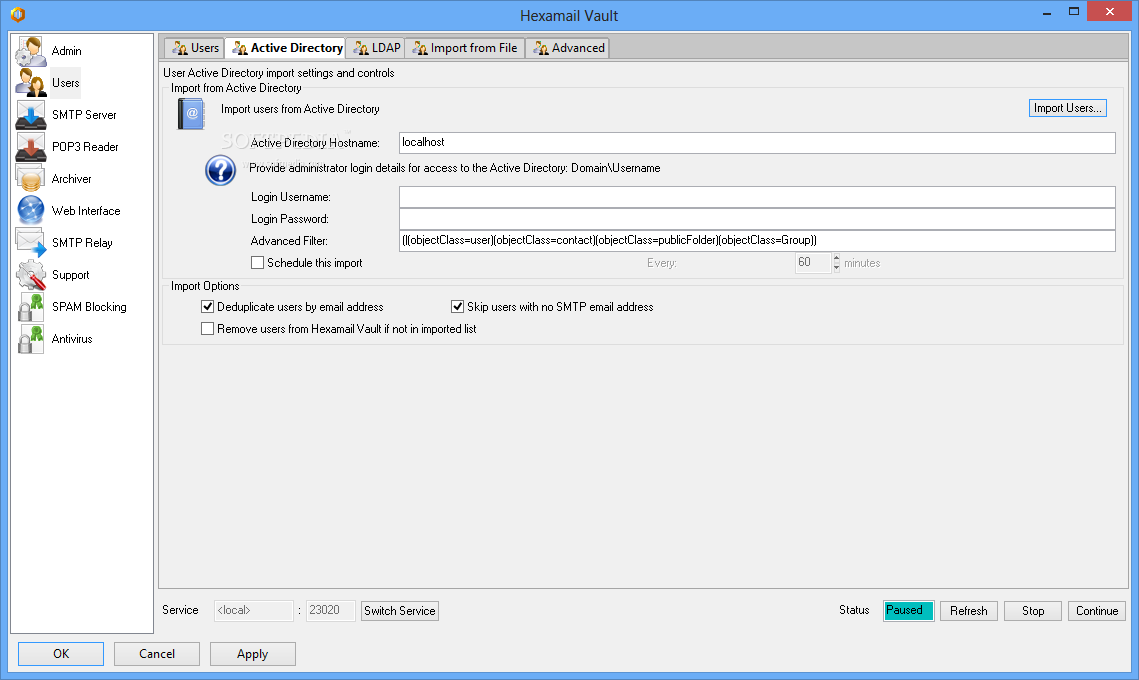Screen dimensions: 1139x680
Task: Open Web Interface globe icon
Action: (x=31, y=211)
